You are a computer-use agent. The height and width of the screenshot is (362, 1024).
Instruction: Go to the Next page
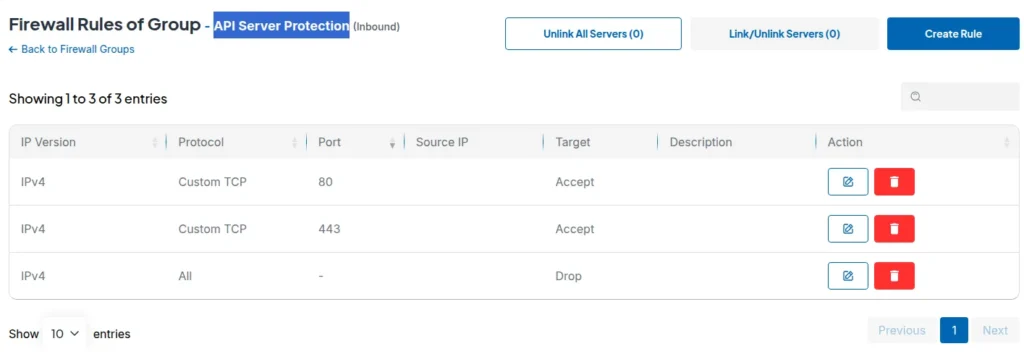(x=995, y=331)
